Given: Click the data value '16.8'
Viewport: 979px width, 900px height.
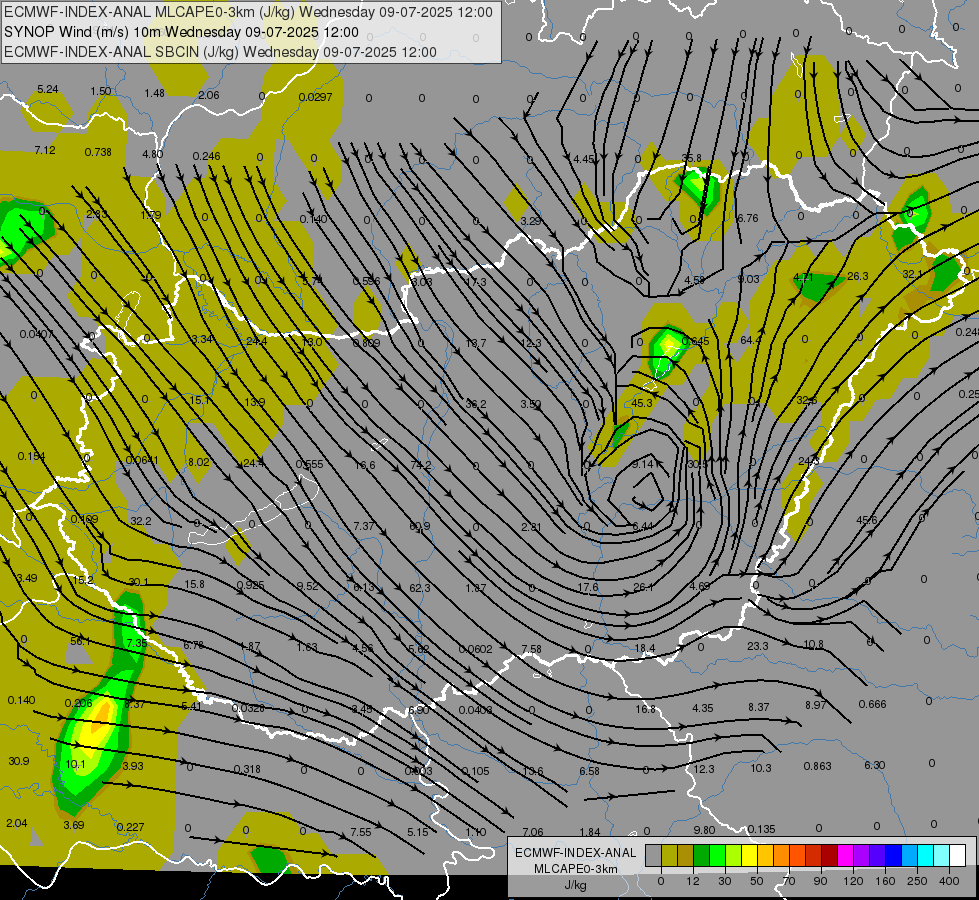Looking at the screenshot, I should 645,710.
